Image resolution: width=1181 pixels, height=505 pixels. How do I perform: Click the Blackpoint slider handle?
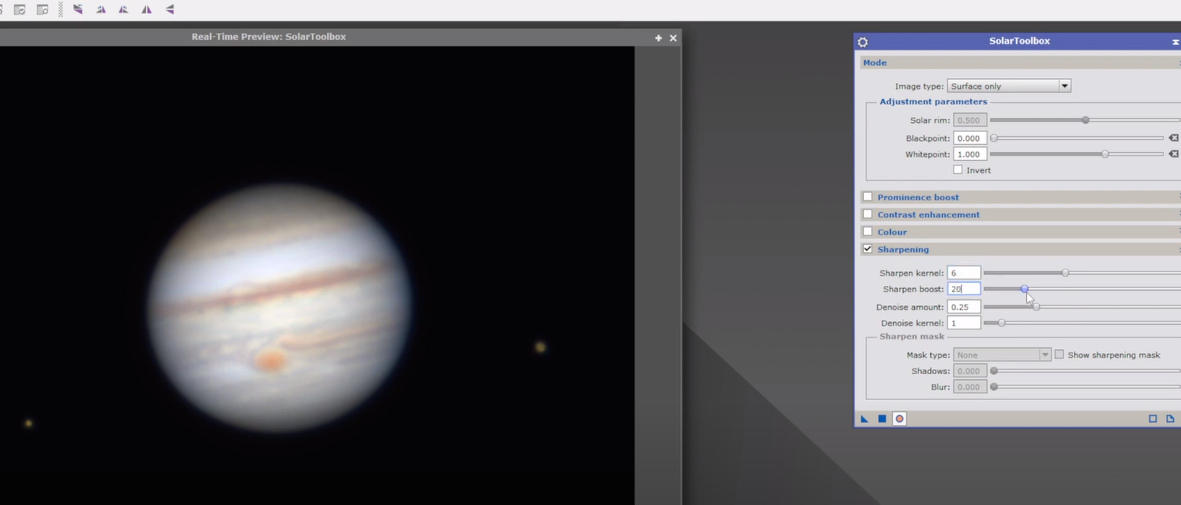tap(994, 138)
